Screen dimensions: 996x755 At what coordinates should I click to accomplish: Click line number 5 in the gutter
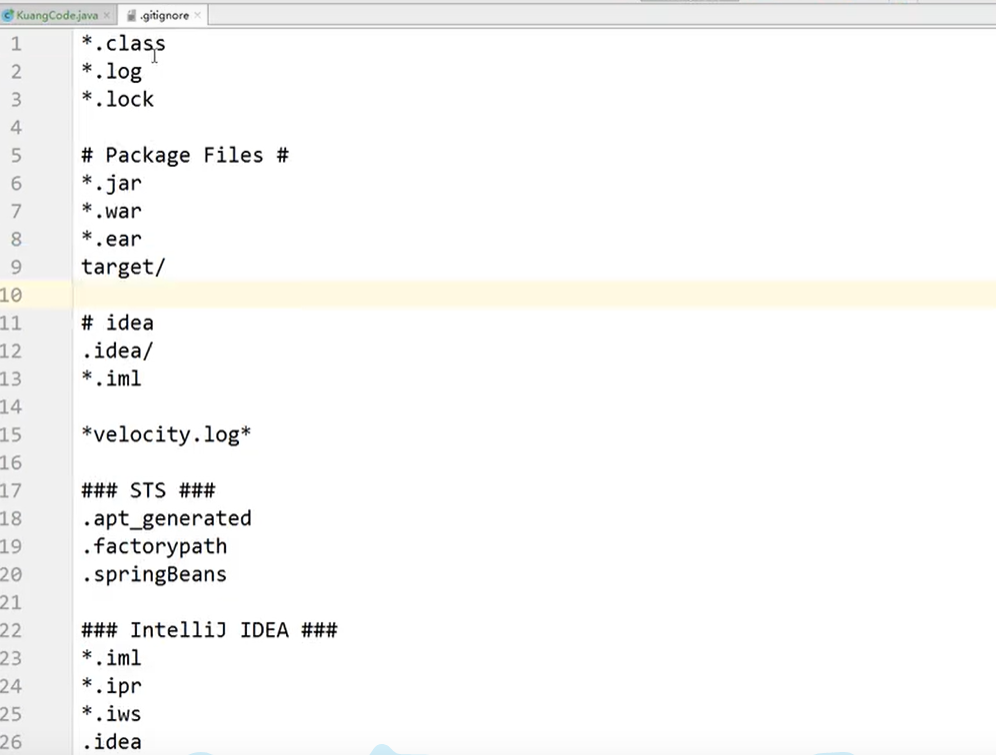[x=16, y=156]
